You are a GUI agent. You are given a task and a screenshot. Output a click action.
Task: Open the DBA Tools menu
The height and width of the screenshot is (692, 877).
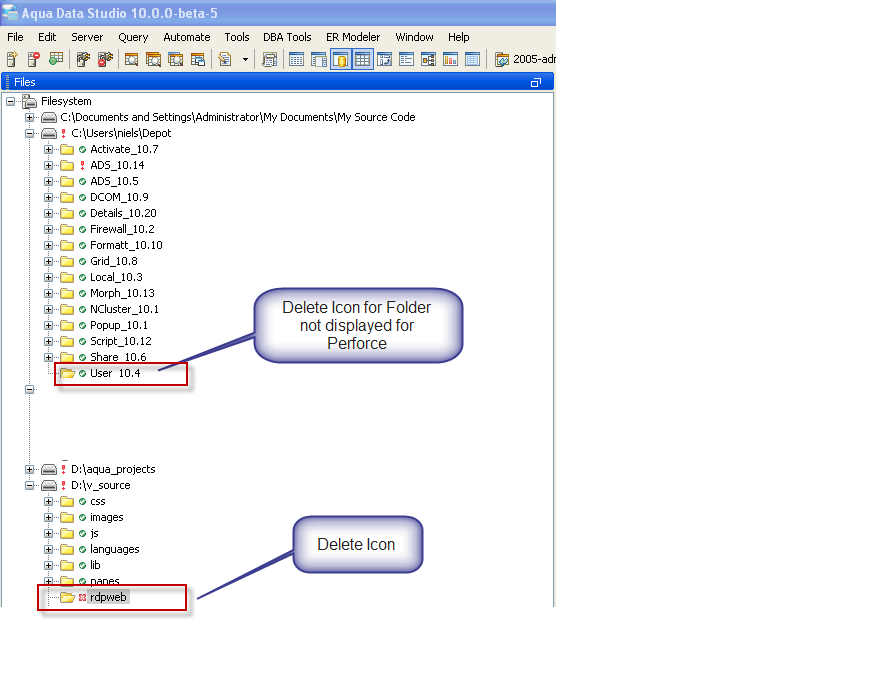[x=287, y=37]
